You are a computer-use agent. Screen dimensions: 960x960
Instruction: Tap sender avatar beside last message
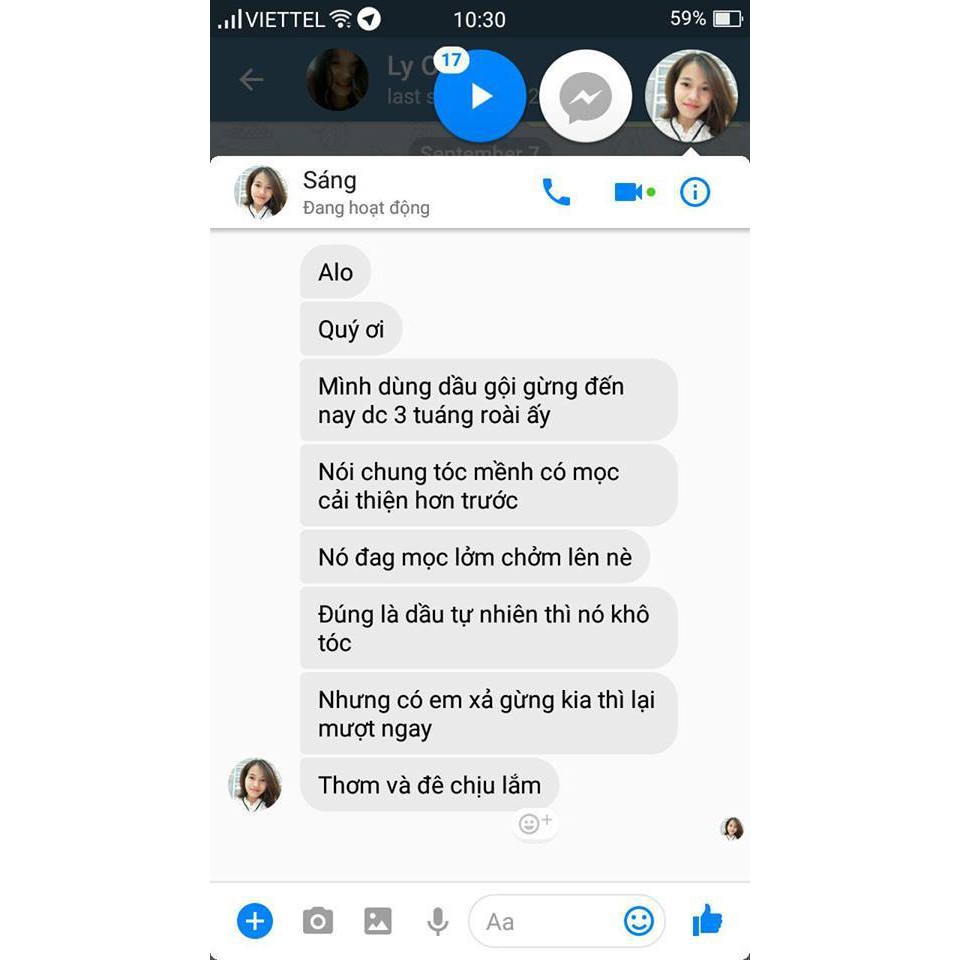[x=255, y=785]
